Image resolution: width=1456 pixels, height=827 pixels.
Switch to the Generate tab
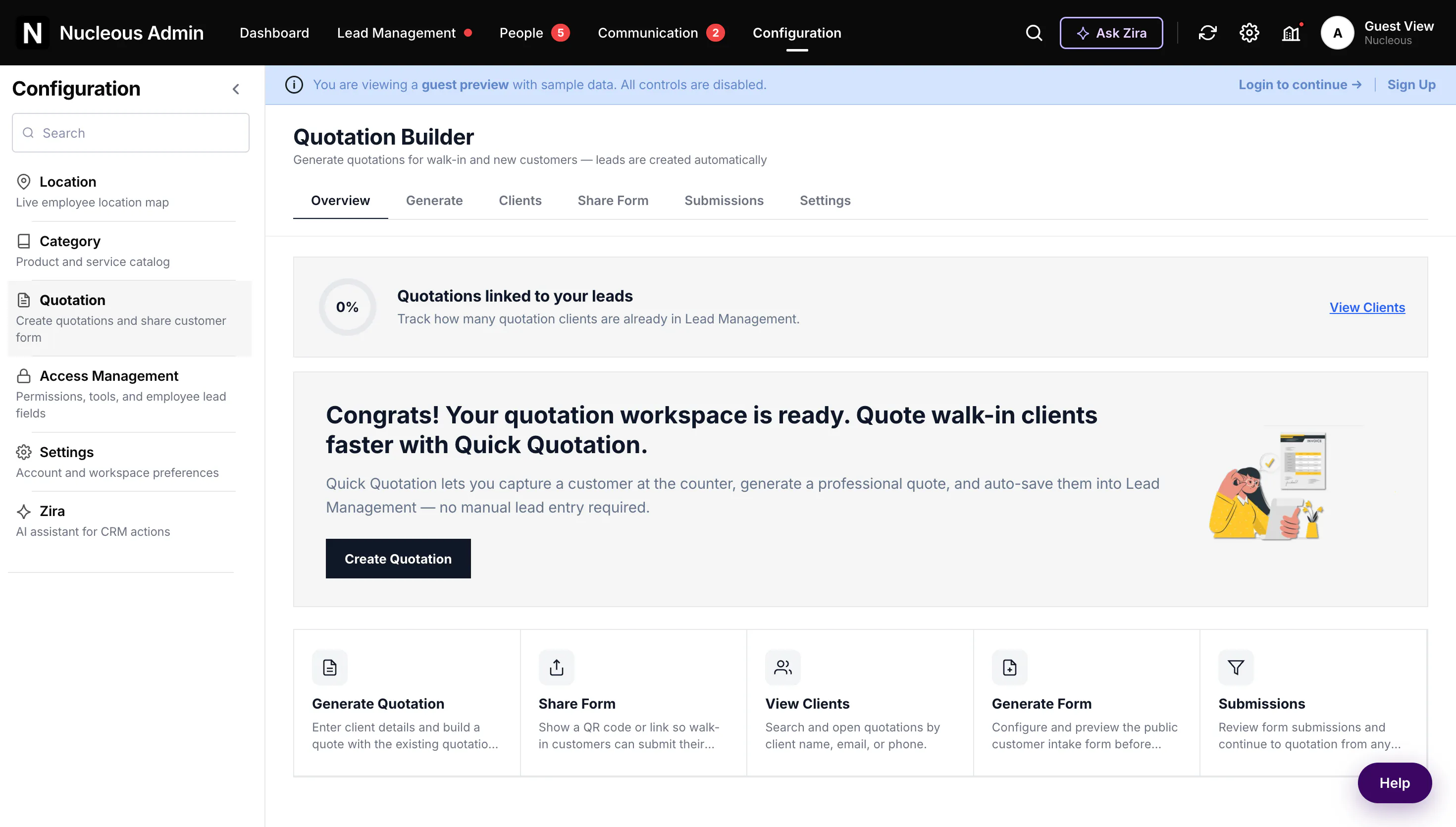[x=434, y=201]
